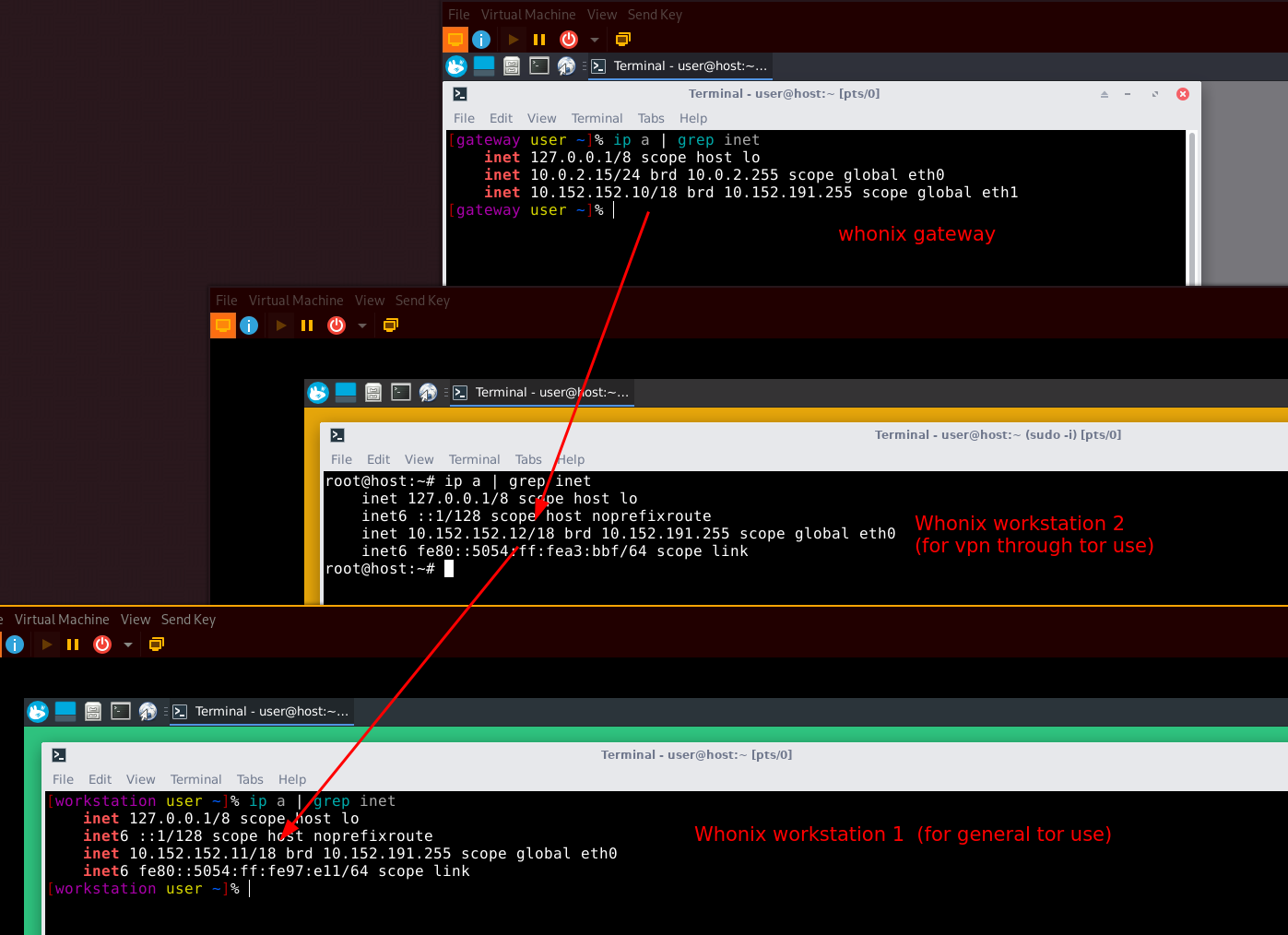Select Terminal taskbar entry in gateway panel
Screen dimensions: 1288x935
679,66
